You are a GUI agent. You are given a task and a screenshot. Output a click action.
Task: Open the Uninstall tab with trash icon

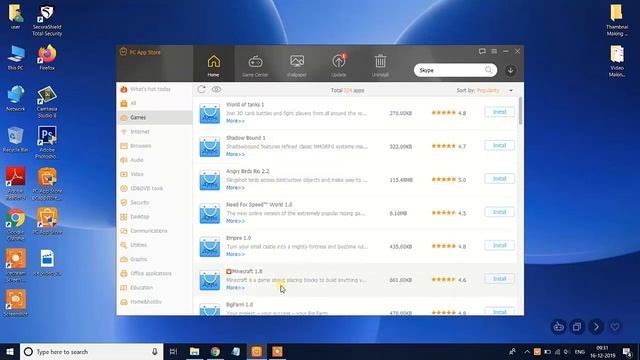point(380,64)
